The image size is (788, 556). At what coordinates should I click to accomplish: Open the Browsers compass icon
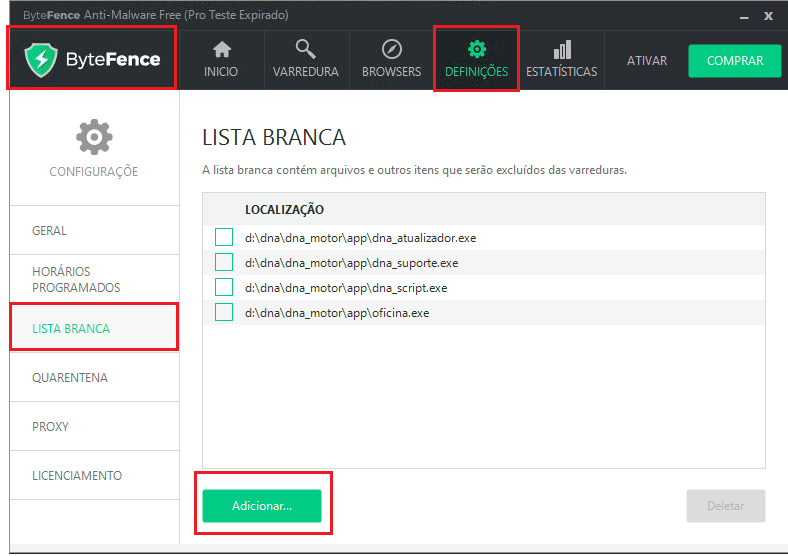(x=391, y=49)
